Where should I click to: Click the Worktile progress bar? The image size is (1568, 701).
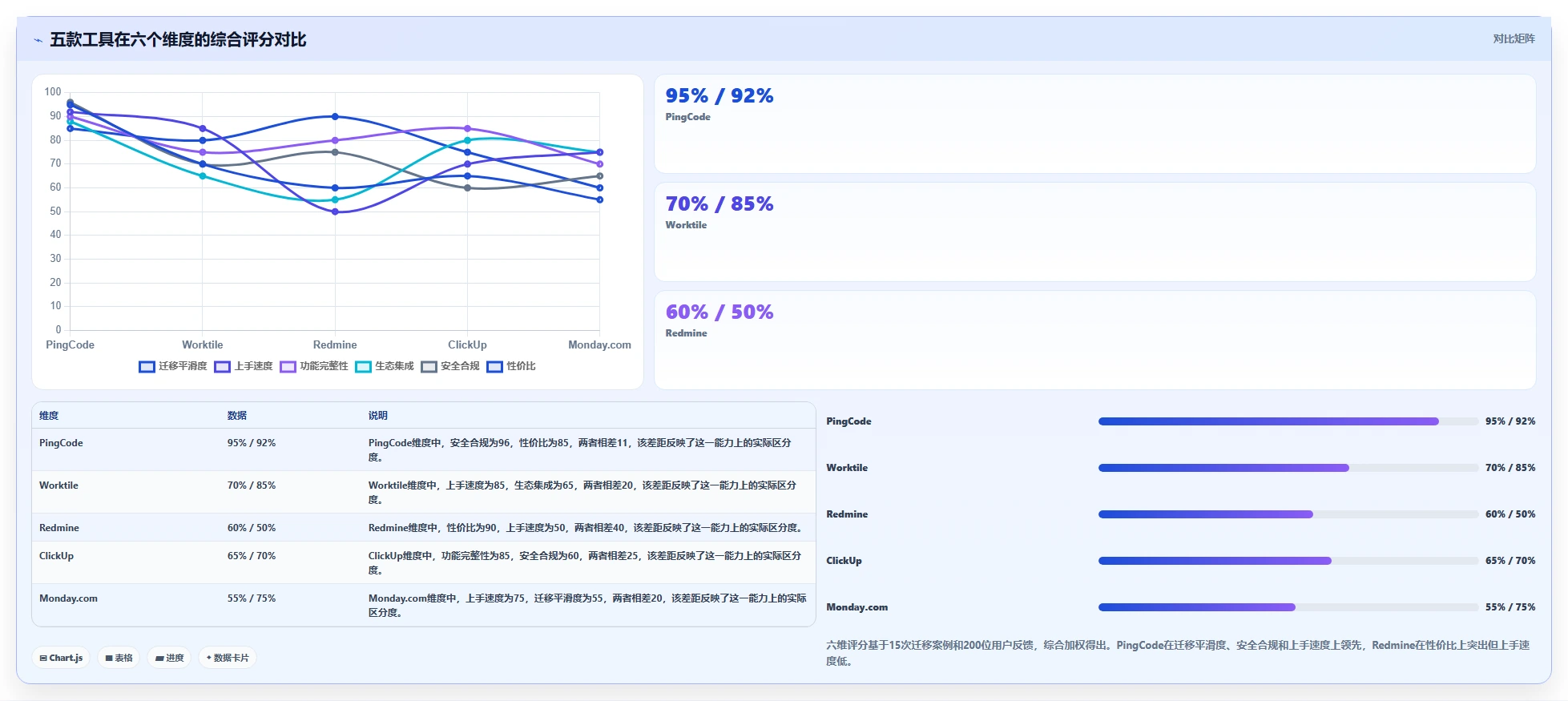1288,468
